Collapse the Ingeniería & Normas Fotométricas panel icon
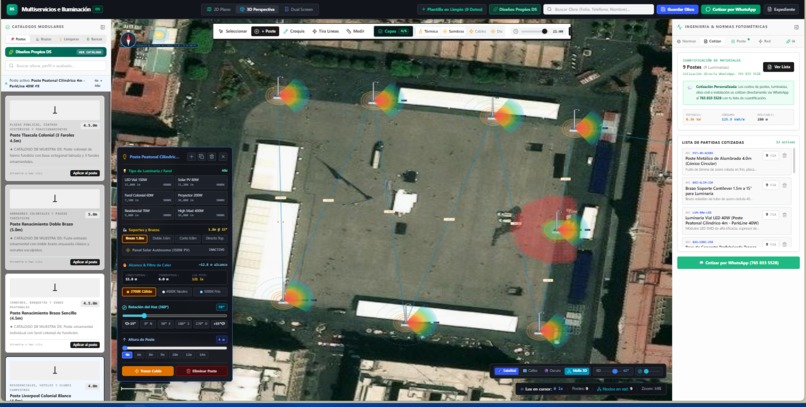The height and width of the screenshot is (407, 806). [x=796, y=27]
